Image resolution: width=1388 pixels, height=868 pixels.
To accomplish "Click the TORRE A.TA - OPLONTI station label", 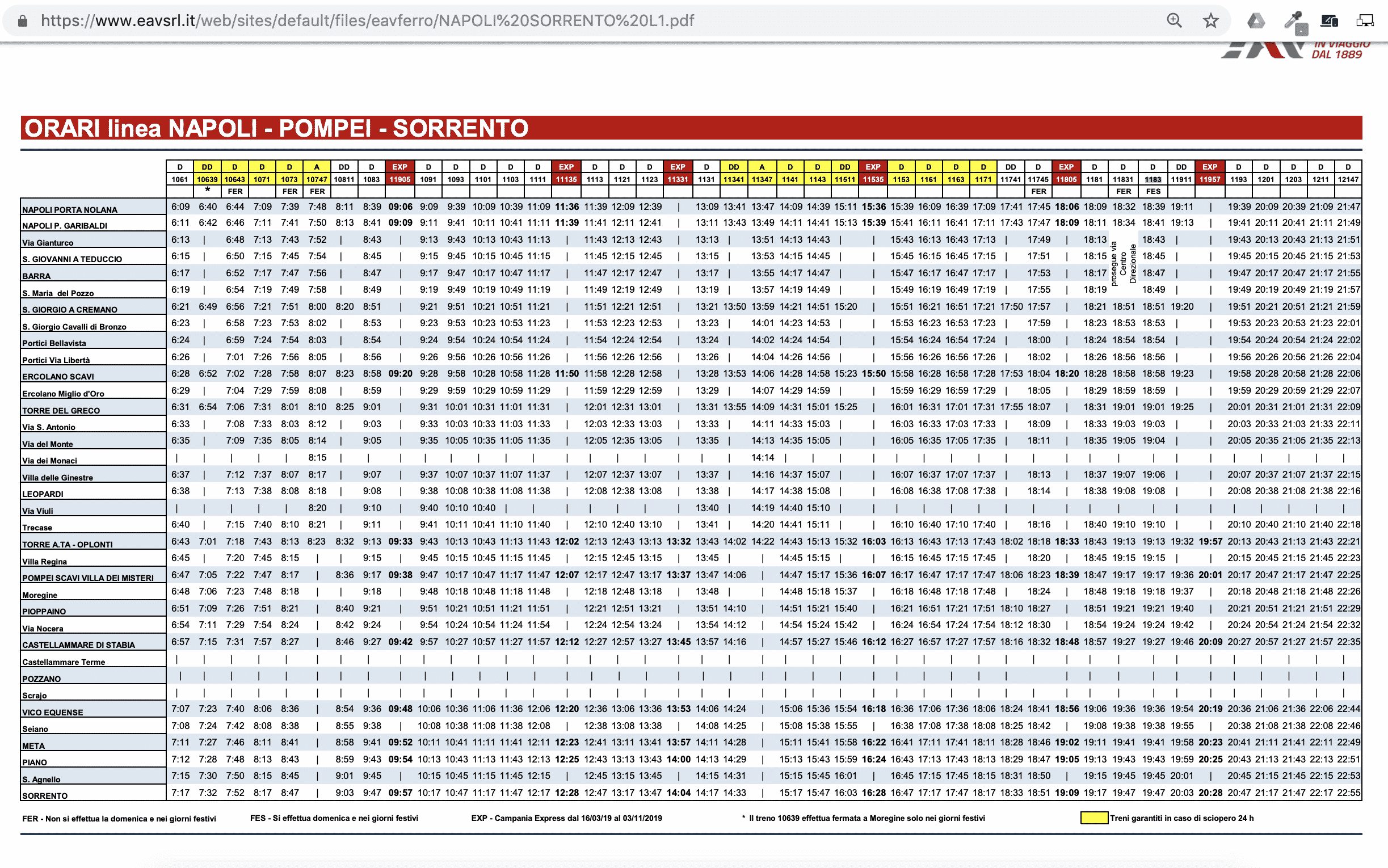I will click(x=67, y=544).
